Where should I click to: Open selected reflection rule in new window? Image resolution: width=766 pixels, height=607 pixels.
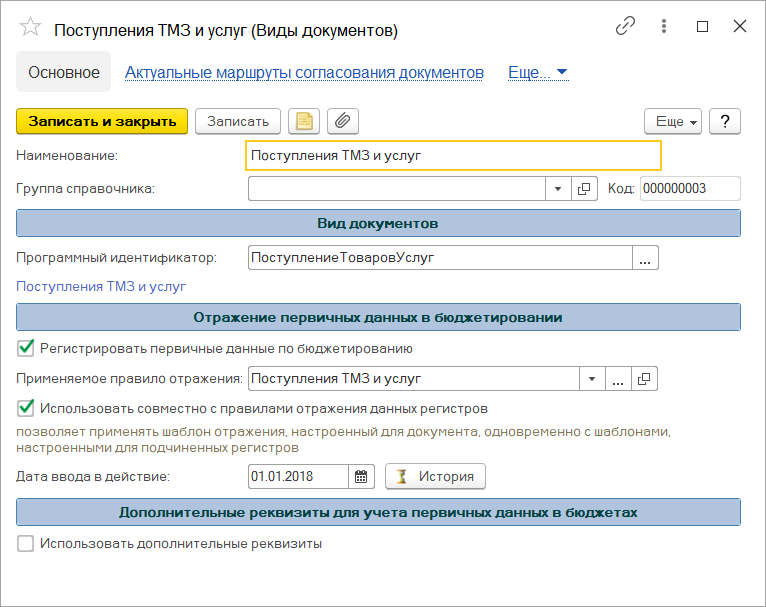[x=645, y=379]
